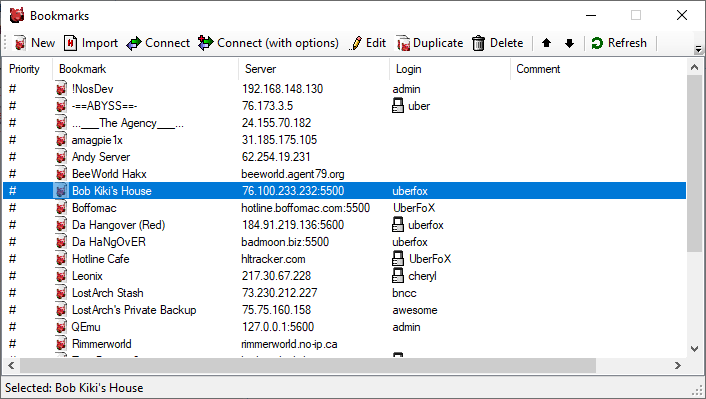Sort by the Login column header
This screenshot has height=399, width=706.
pos(450,69)
